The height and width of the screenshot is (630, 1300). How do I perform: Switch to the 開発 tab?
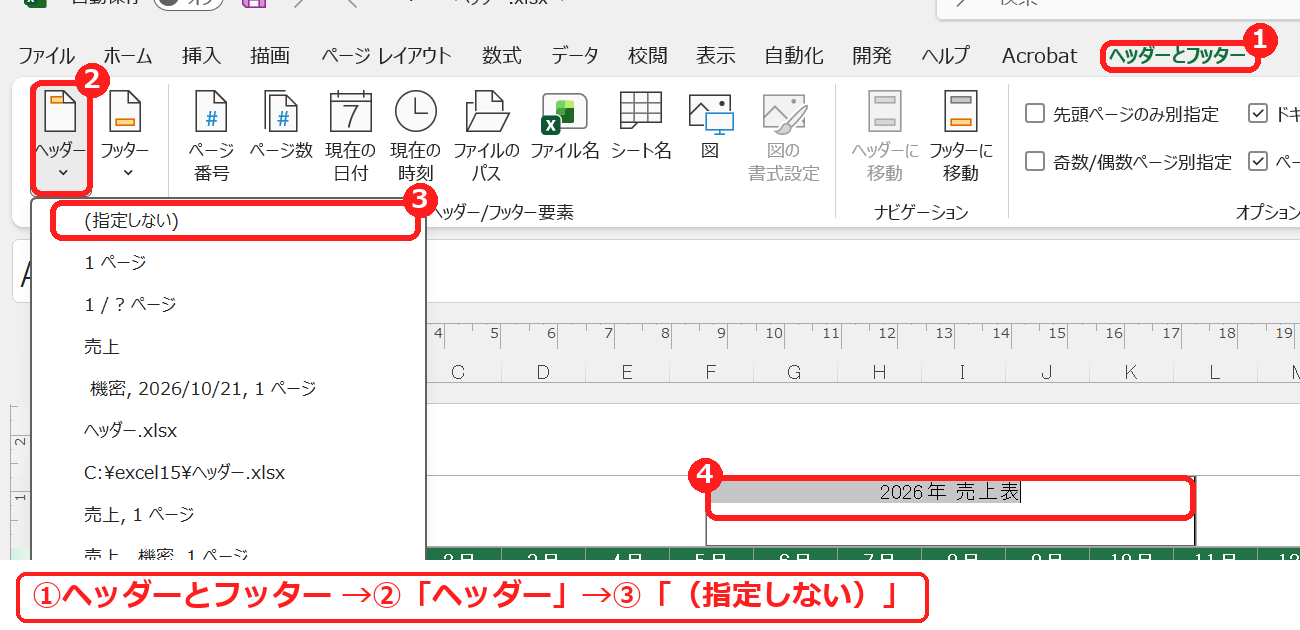[872, 56]
